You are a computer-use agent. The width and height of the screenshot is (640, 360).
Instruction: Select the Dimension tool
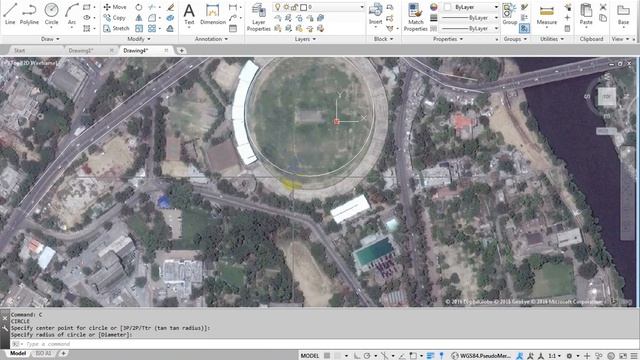point(213,13)
